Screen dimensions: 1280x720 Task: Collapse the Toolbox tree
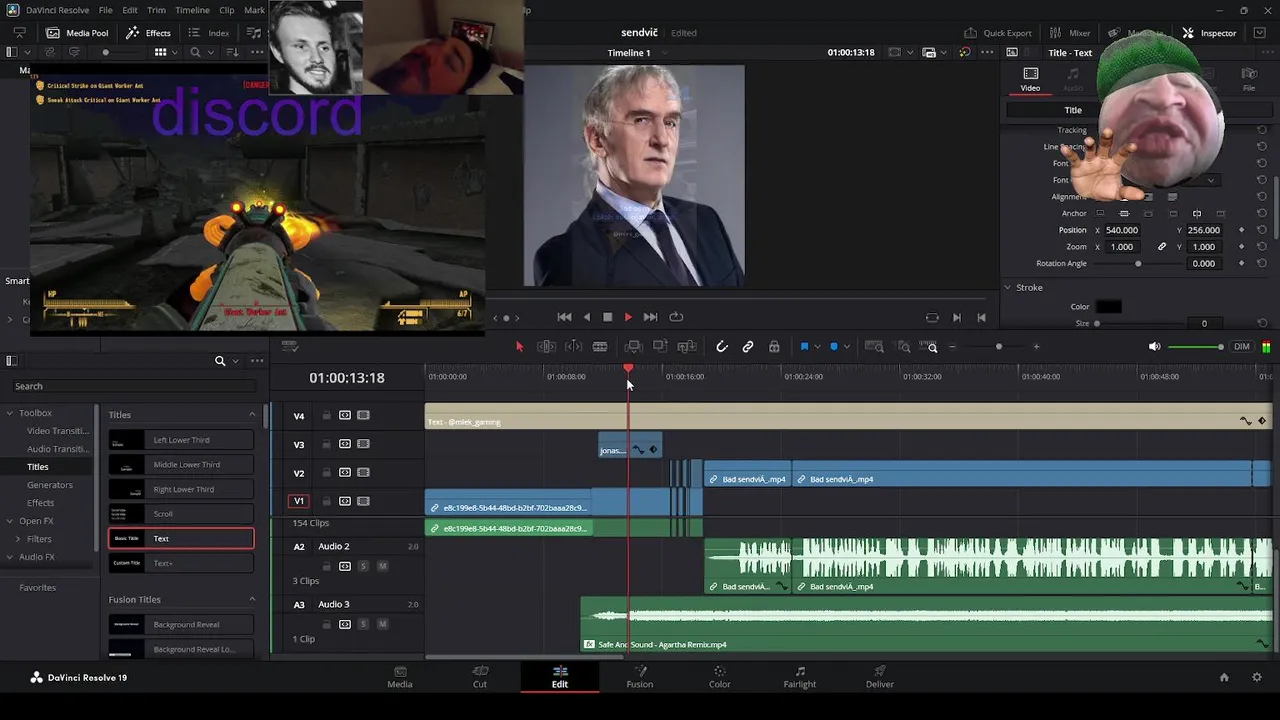click(10, 413)
